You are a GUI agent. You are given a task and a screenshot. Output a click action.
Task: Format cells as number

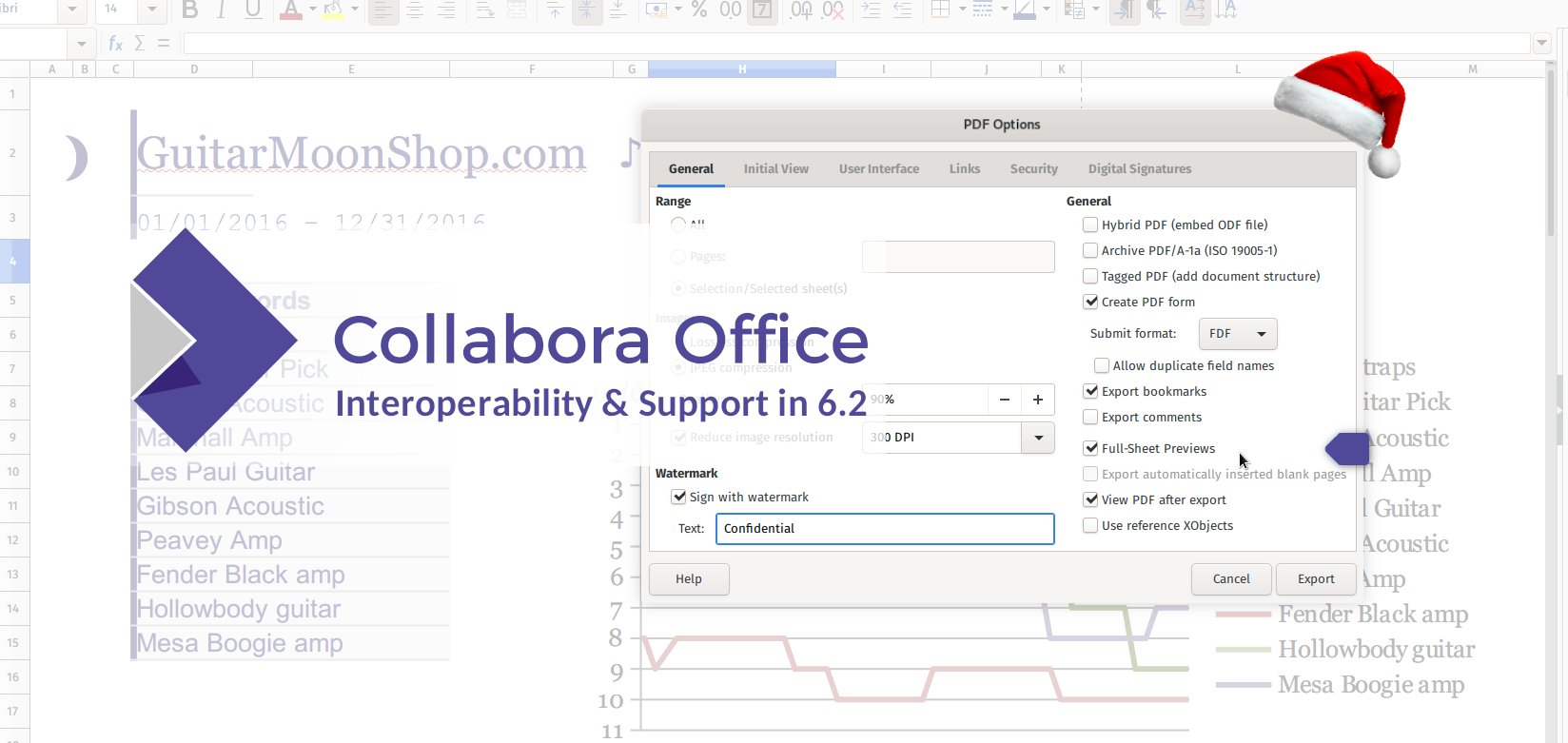[731, 10]
